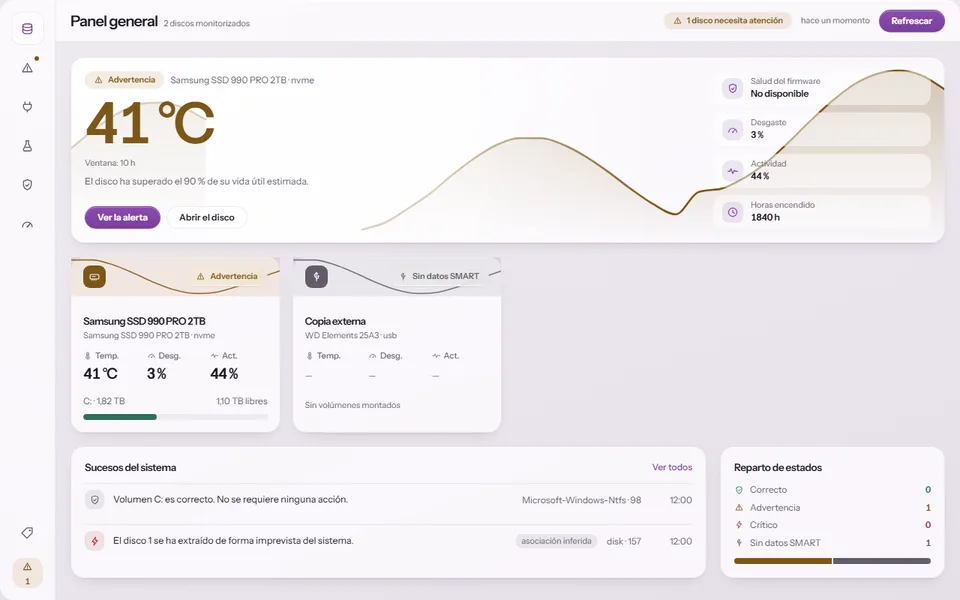
Task: Select the plug connections sidebar icon
Action: pyautogui.click(x=28, y=107)
